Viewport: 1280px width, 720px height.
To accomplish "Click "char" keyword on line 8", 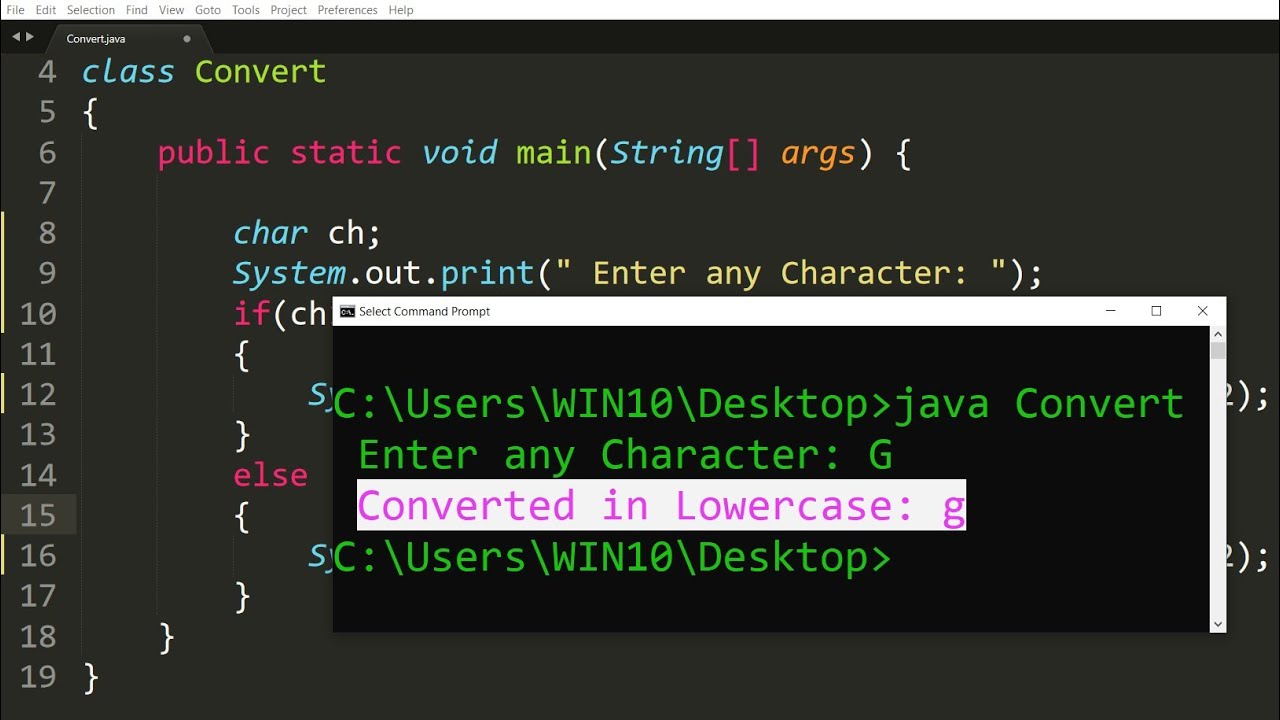I will (x=270, y=233).
